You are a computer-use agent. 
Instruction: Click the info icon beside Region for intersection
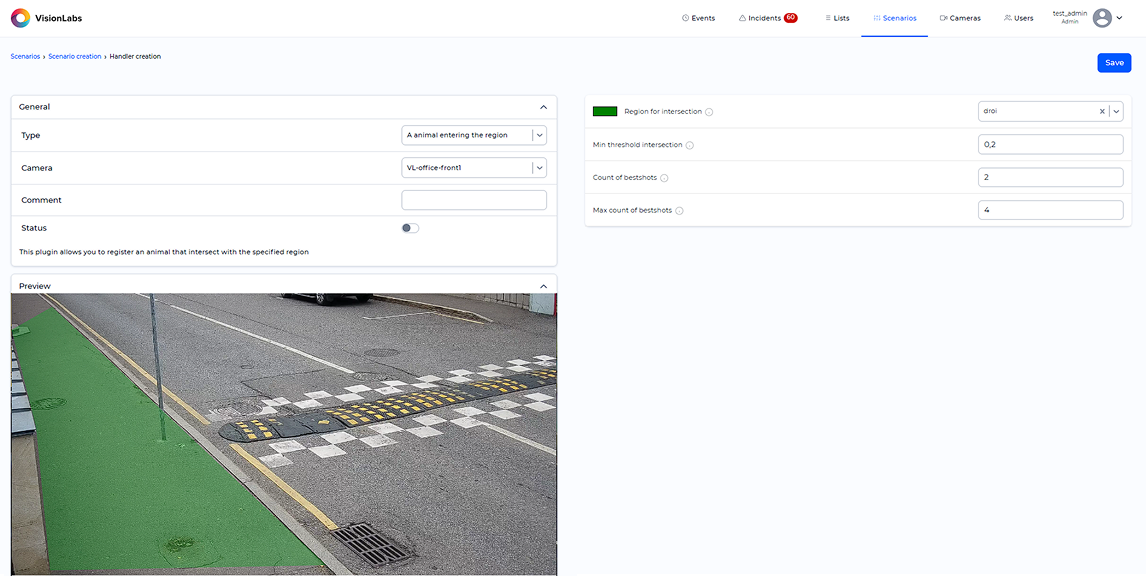click(709, 112)
